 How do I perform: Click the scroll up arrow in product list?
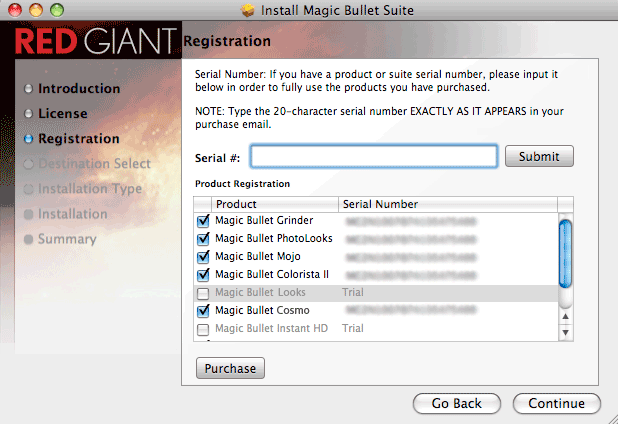(566, 316)
